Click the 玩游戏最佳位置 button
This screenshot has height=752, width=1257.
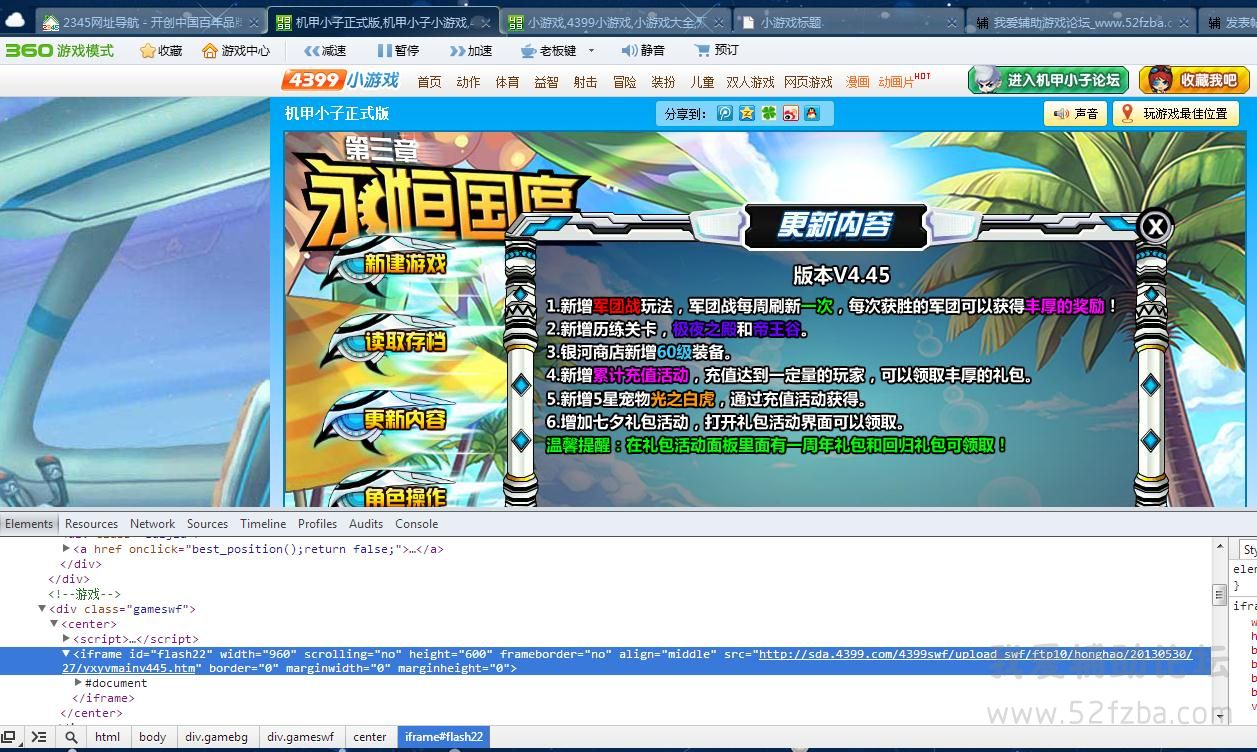(x=1175, y=114)
